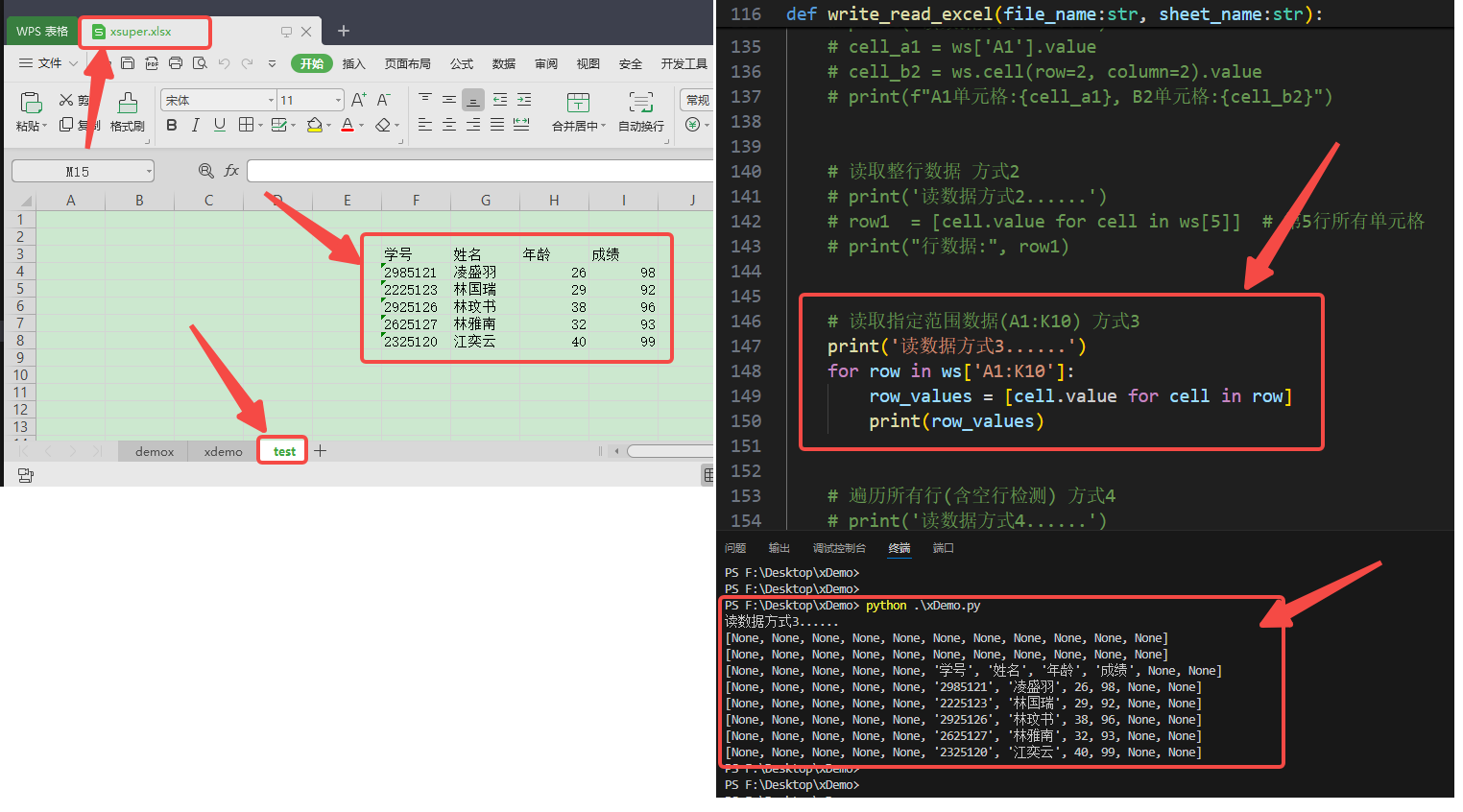Toggle right horizontal alignment
This screenshot has width=1463, height=812.
473,125
